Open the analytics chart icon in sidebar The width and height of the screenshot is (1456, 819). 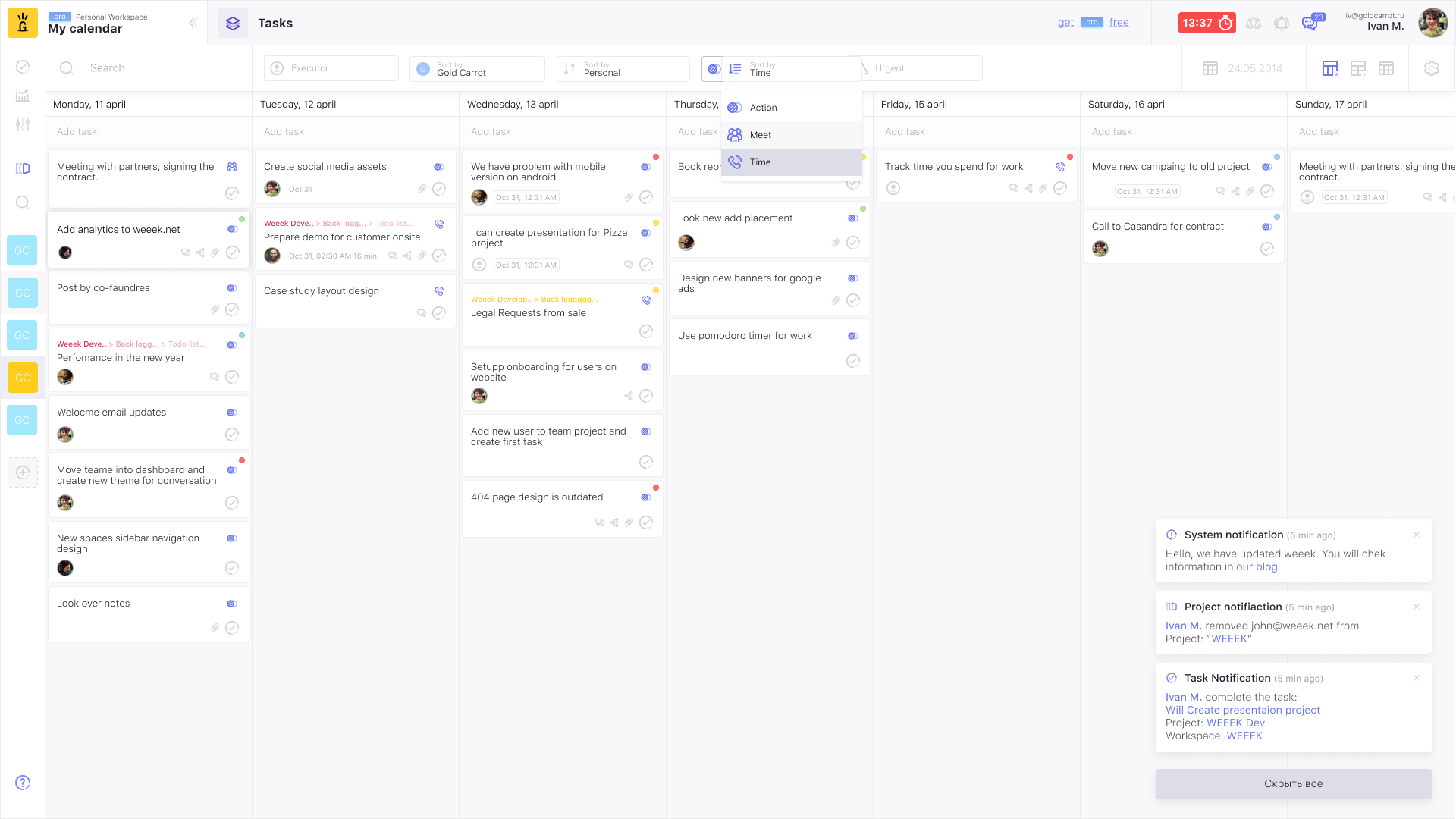[x=23, y=96]
